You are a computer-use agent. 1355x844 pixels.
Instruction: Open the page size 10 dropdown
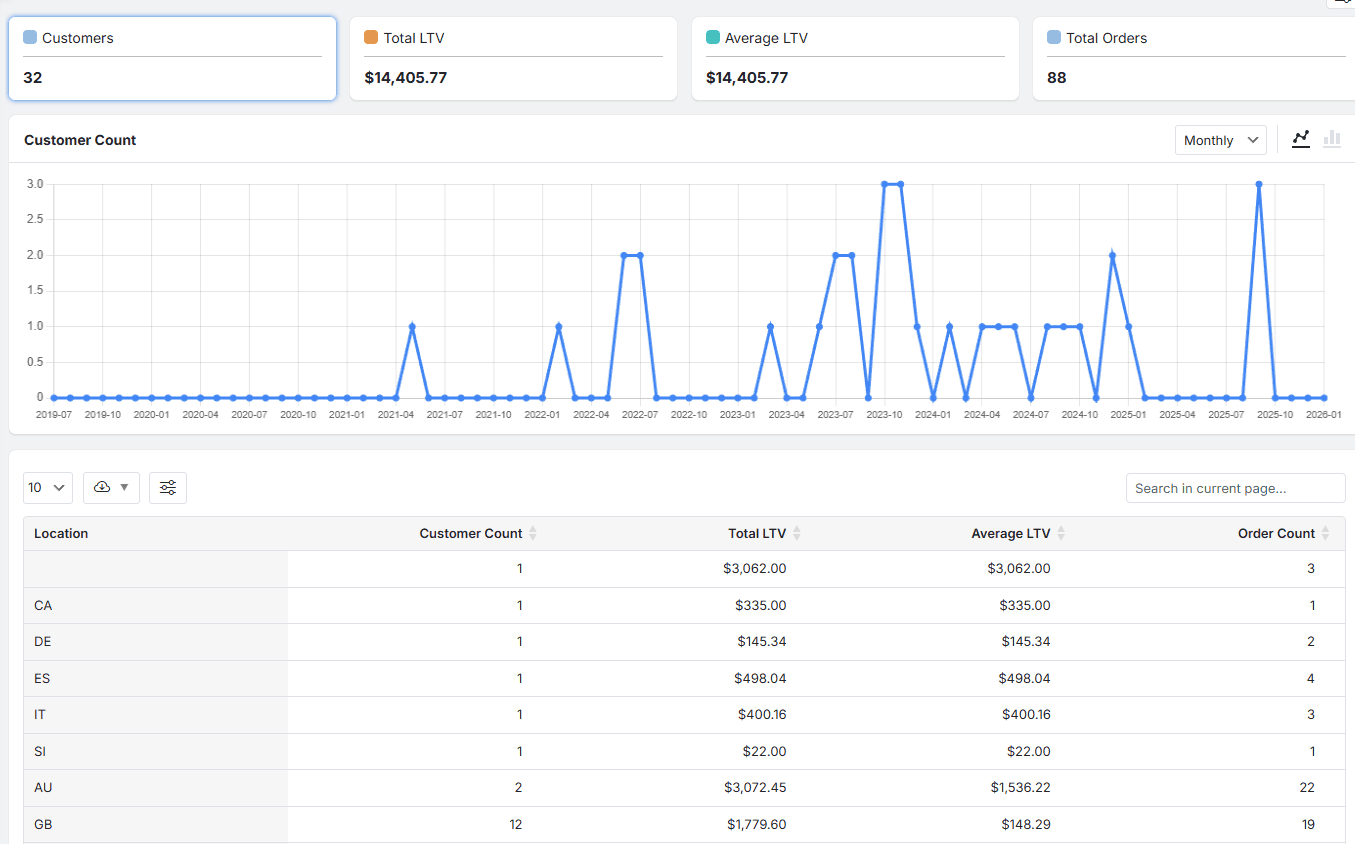click(47, 487)
